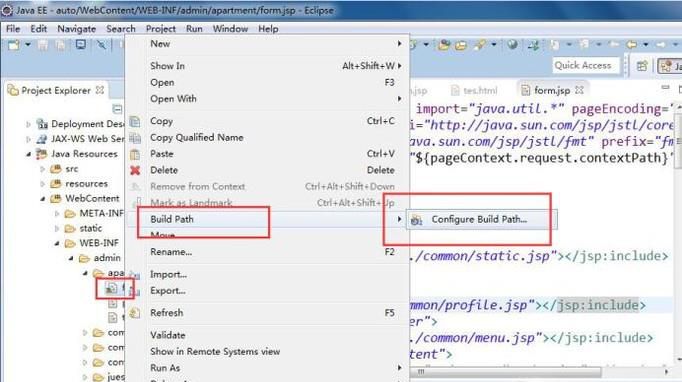Image resolution: width=682 pixels, height=382 pixels.
Task: Choose Copy Qualified Name menu entry
Action: point(267,138)
